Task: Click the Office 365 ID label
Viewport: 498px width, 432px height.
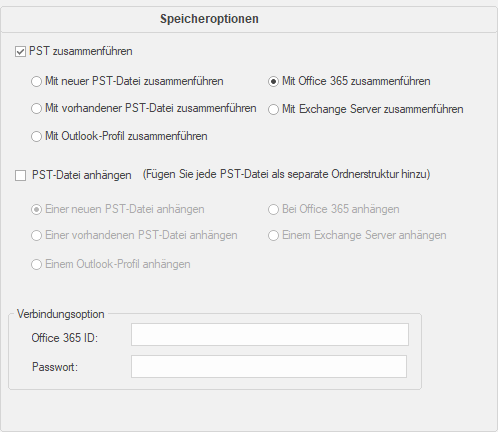Action: (65, 338)
